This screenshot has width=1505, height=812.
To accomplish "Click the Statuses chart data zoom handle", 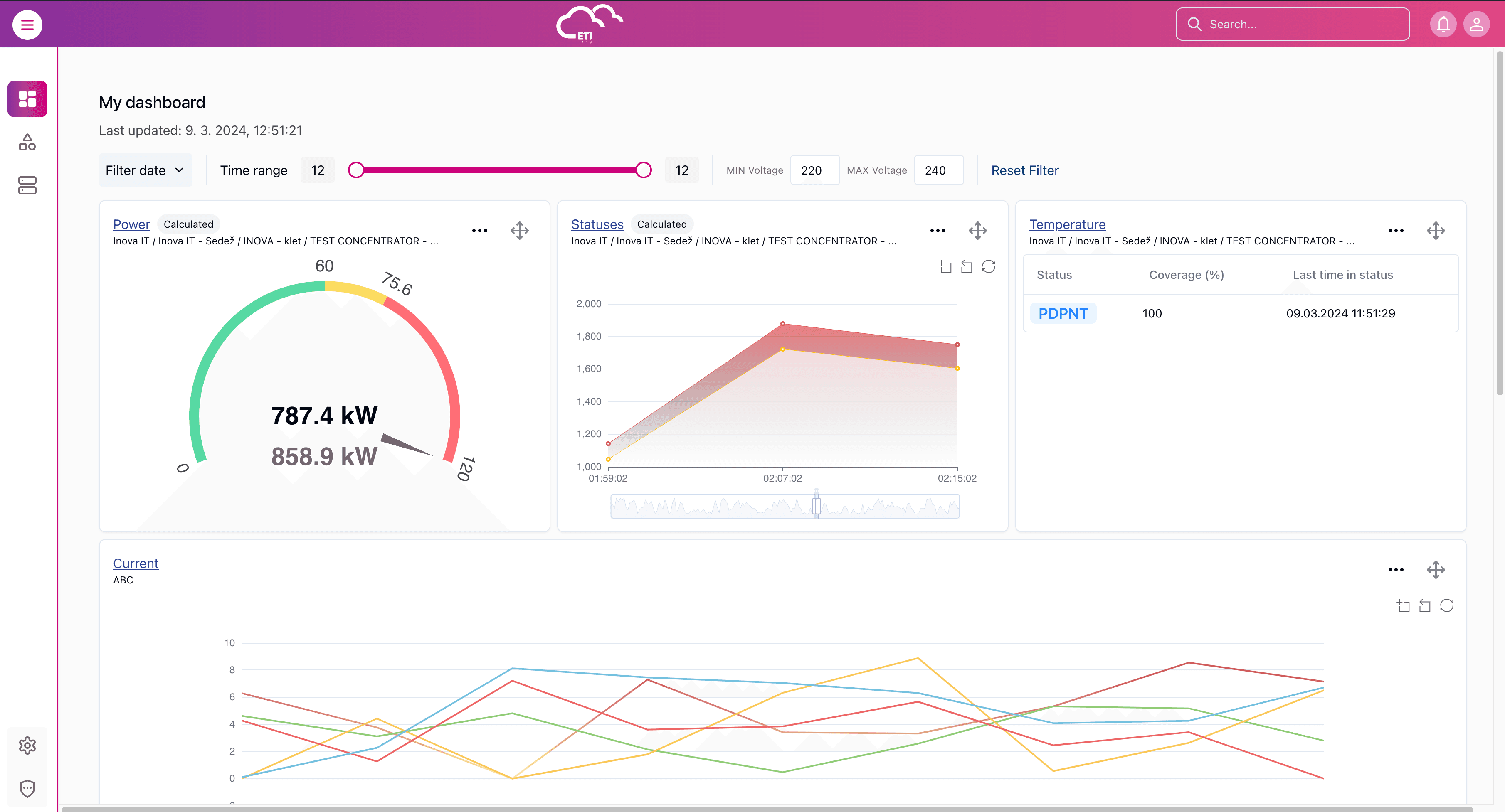I will 816,506.
